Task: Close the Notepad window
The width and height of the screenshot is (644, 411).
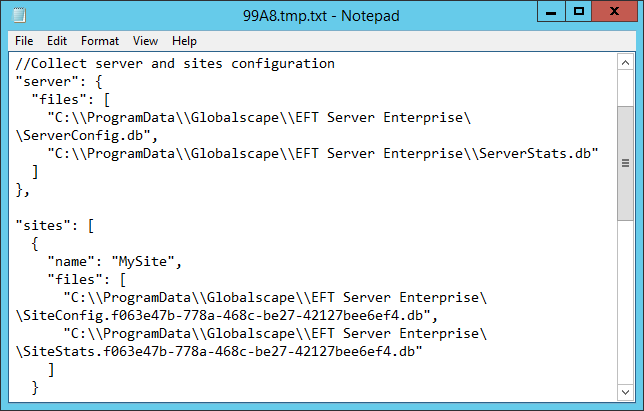Action: point(616,12)
